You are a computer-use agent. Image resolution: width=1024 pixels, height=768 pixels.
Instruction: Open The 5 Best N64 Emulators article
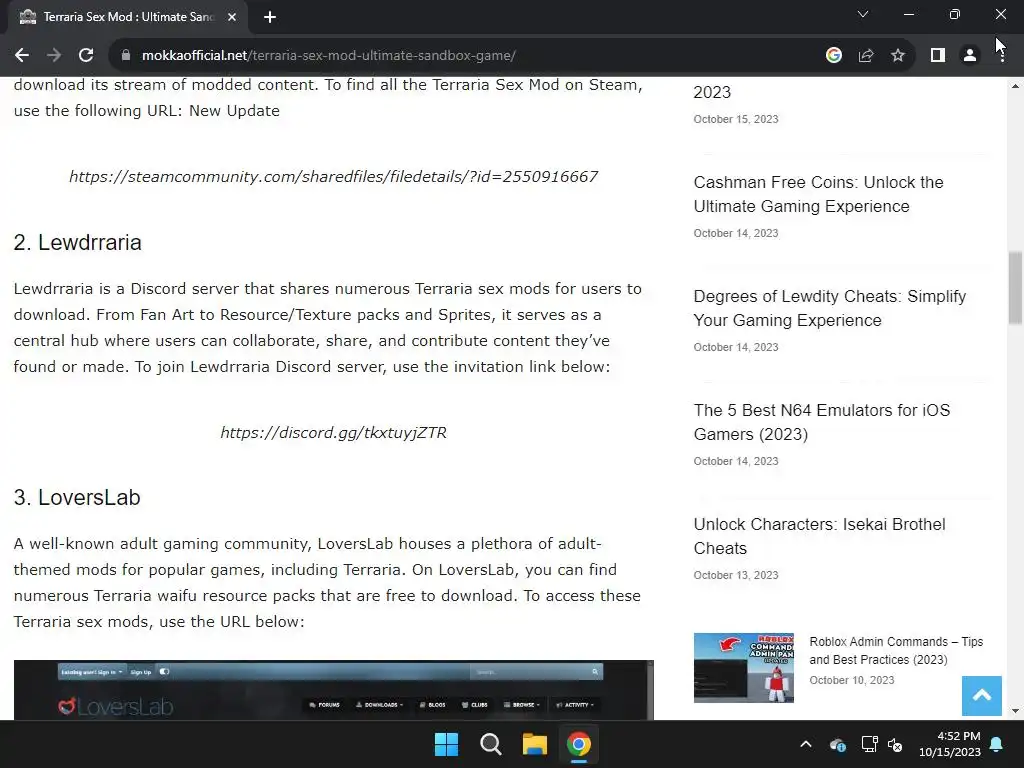pos(822,422)
